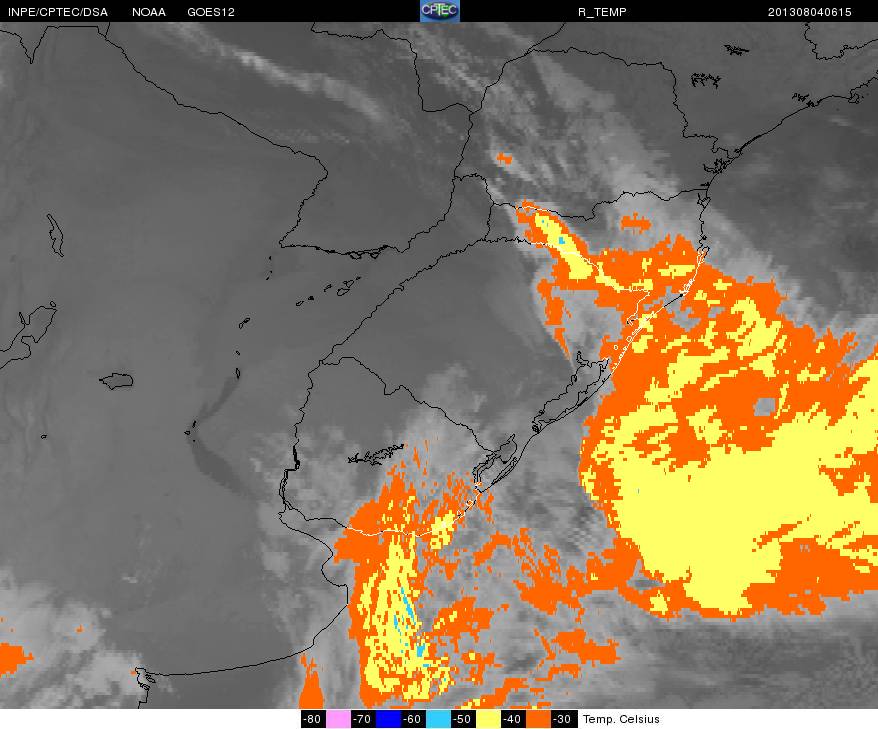Click the -30 legend value
The height and width of the screenshot is (729, 878).
pos(563,719)
